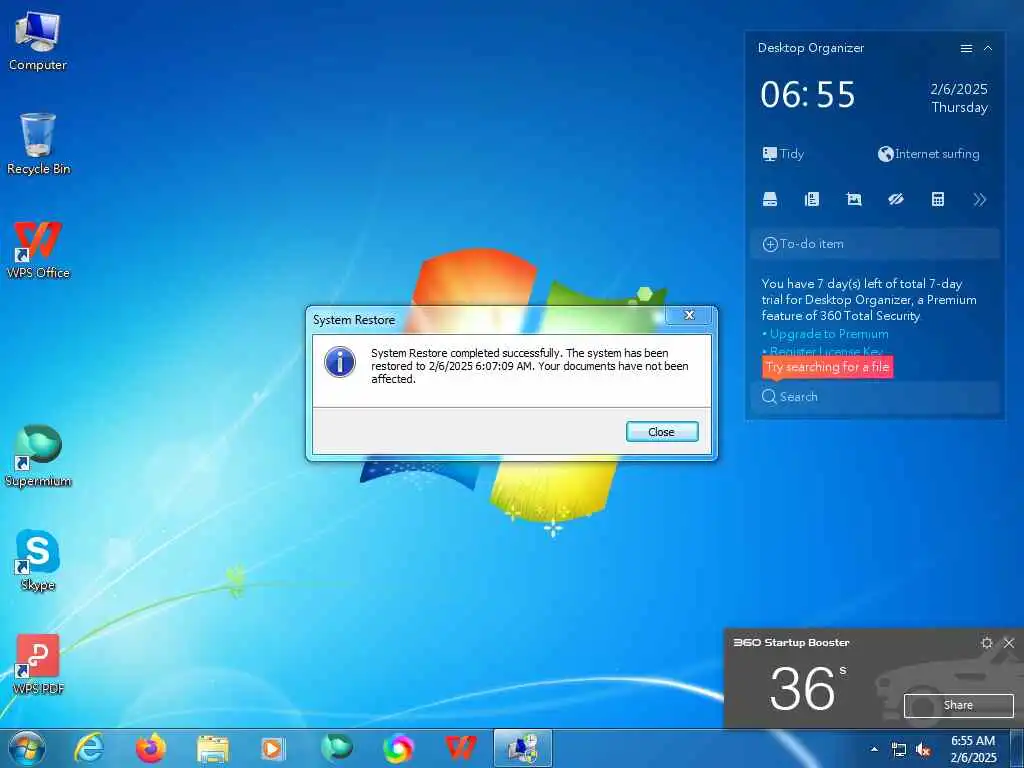
Task: Open the Skype desktop shortcut
Action: pos(37,560)
